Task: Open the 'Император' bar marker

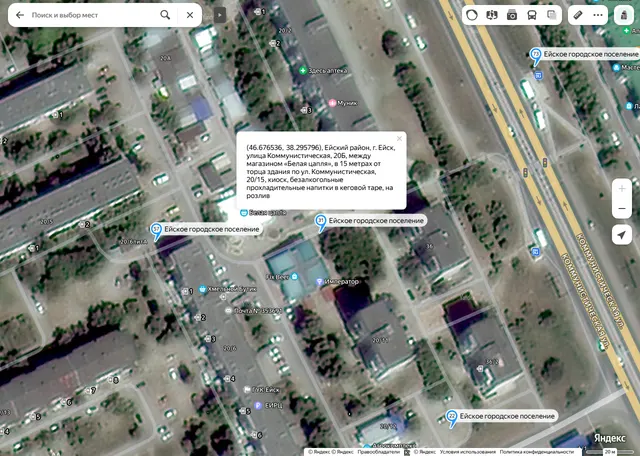Action: point(320,282)
